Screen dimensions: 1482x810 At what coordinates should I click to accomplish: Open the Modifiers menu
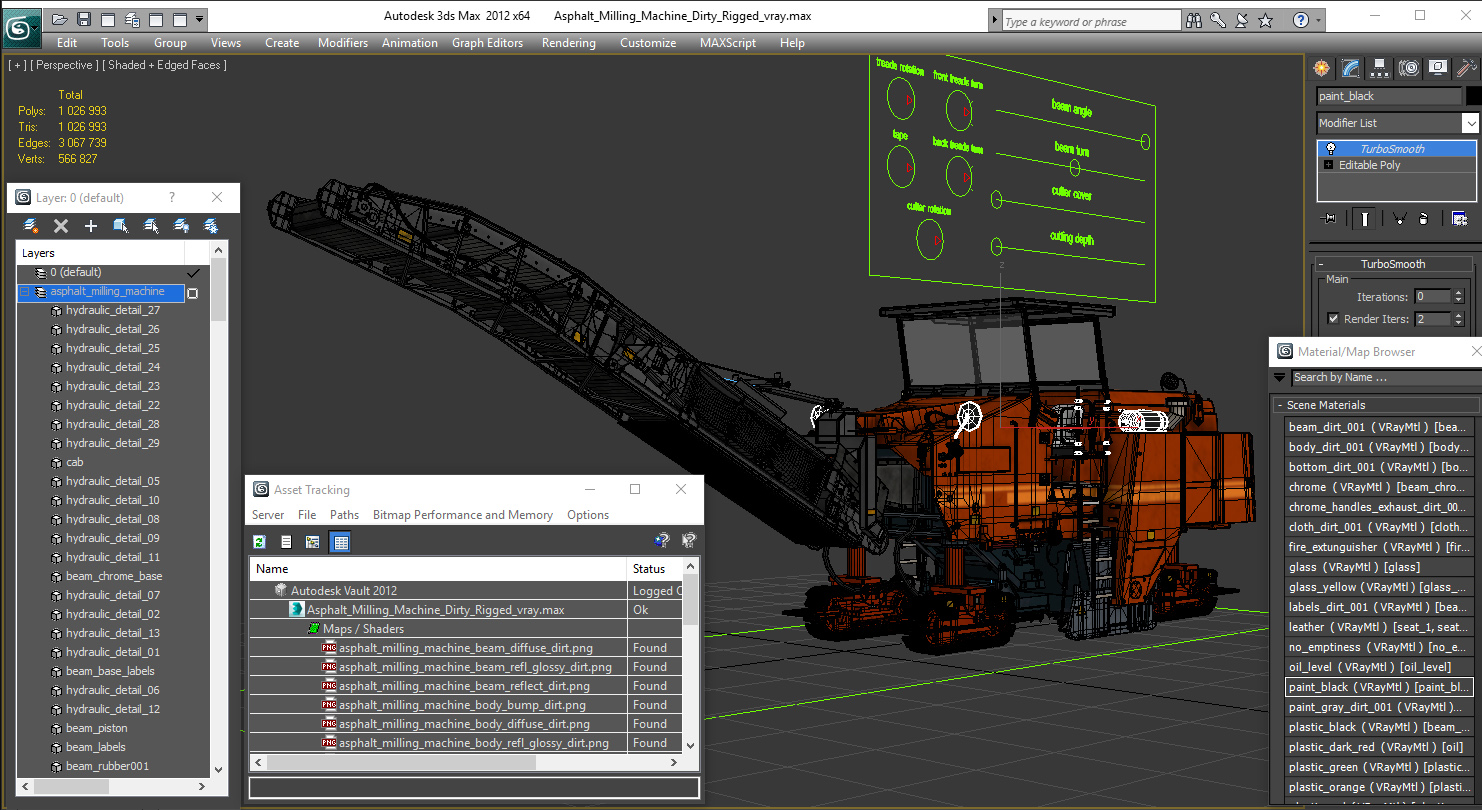(x=343, y=43)
